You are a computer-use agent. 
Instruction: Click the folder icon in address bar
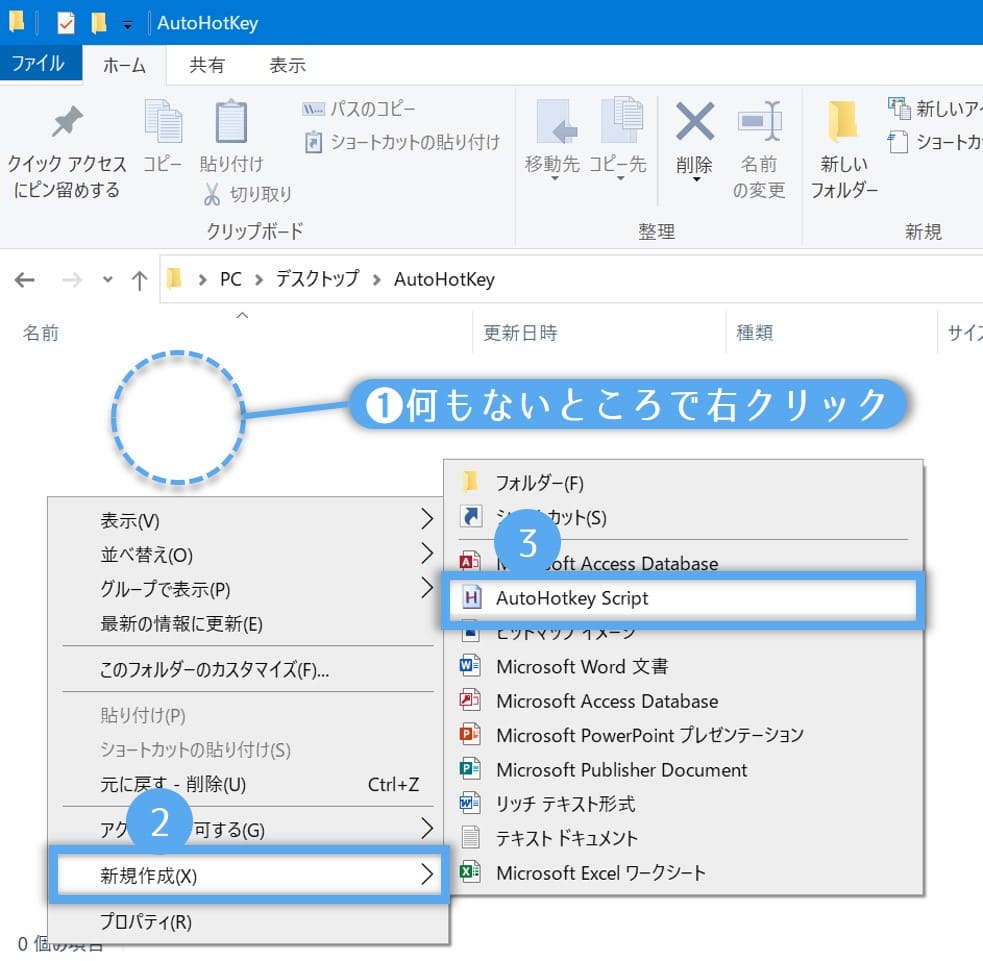click(174, 278)
